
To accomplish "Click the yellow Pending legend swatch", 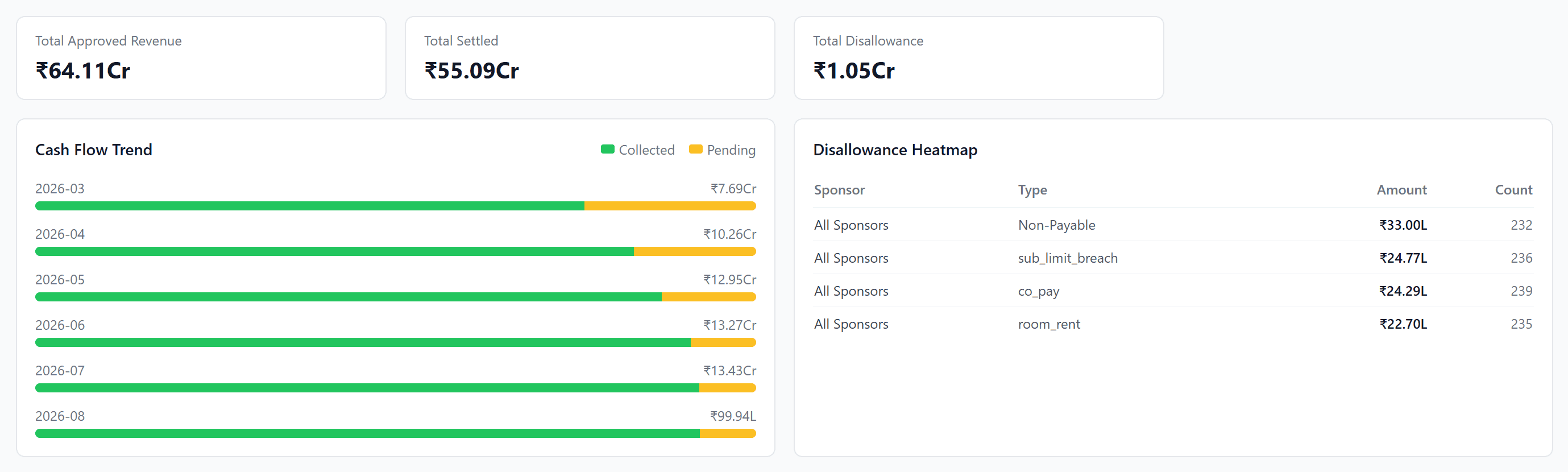I will tap(696, 149).
